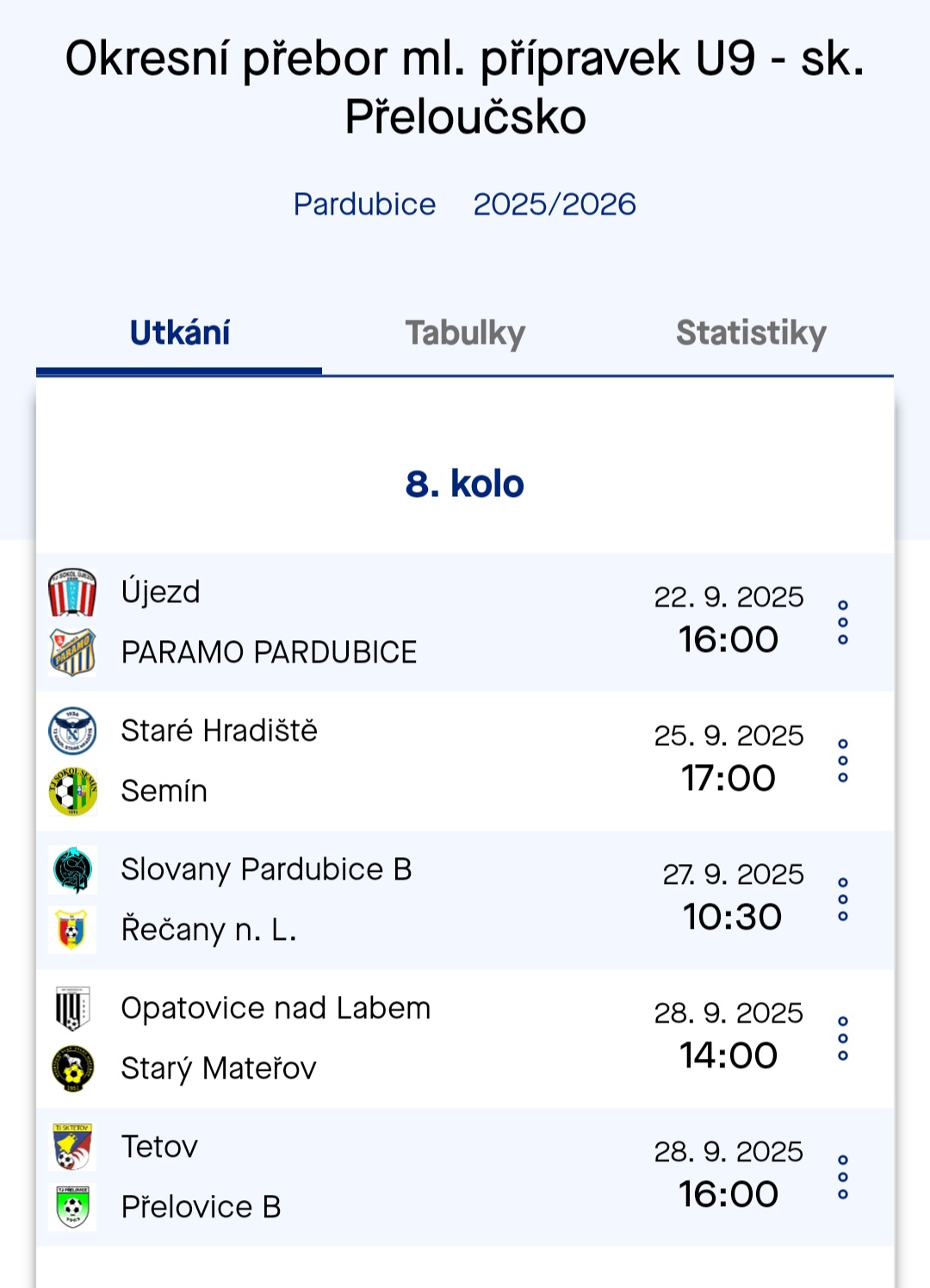Switch to the Tabulky tab
930x1288 pixels.
pos(465,333)
